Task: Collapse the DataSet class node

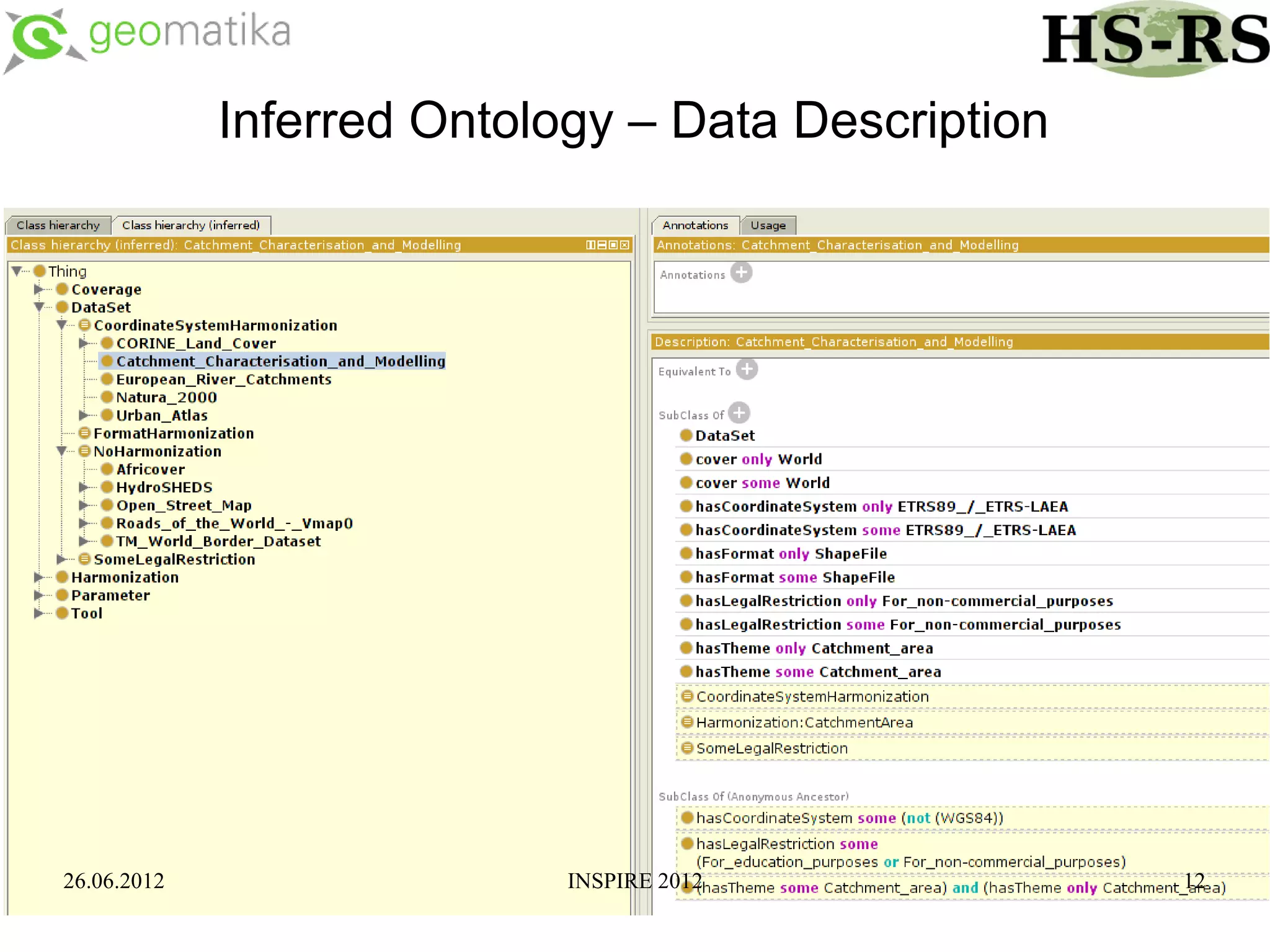Action: 40,307
